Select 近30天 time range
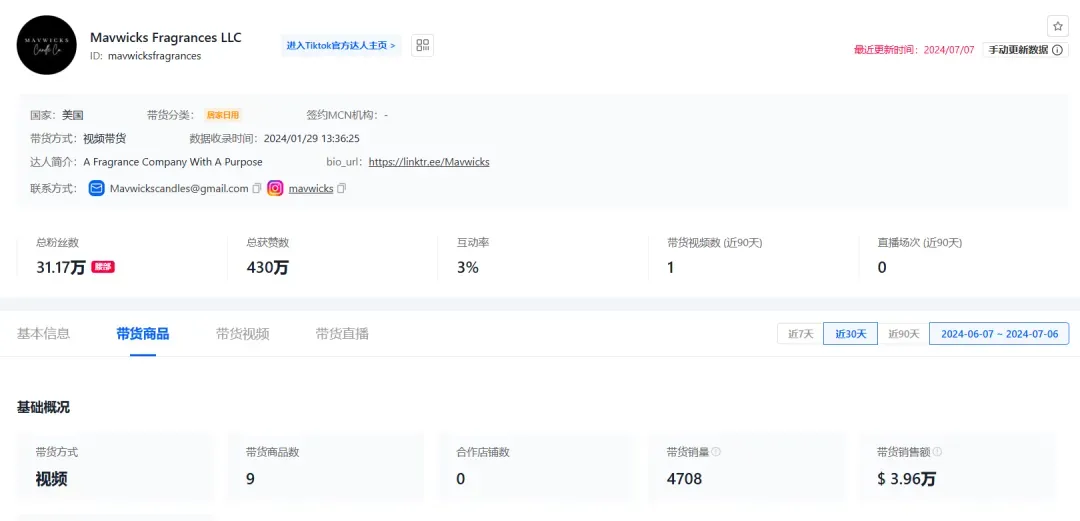The image size is (1080, 521). click(x=851, y=334)
